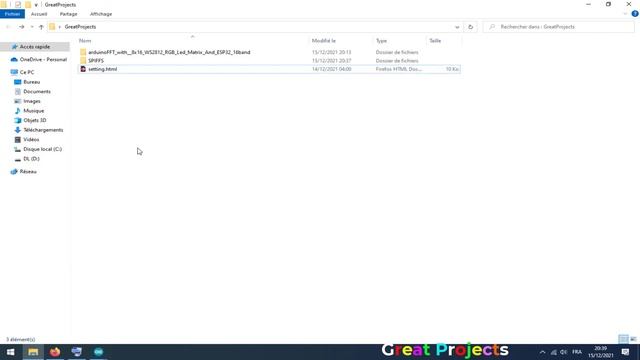Go forward with the right arrow
This screenshot has height=360, width=640.
22,27
